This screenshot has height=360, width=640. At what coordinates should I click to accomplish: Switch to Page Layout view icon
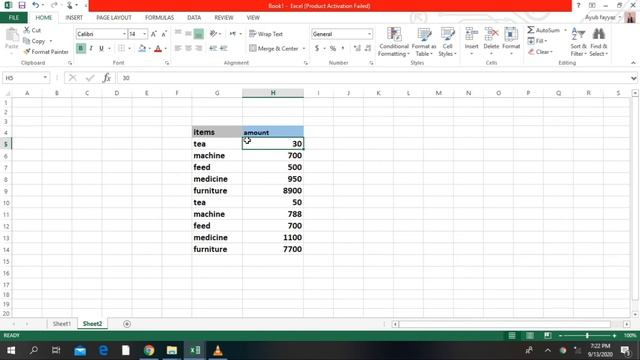tap(530, 336)
